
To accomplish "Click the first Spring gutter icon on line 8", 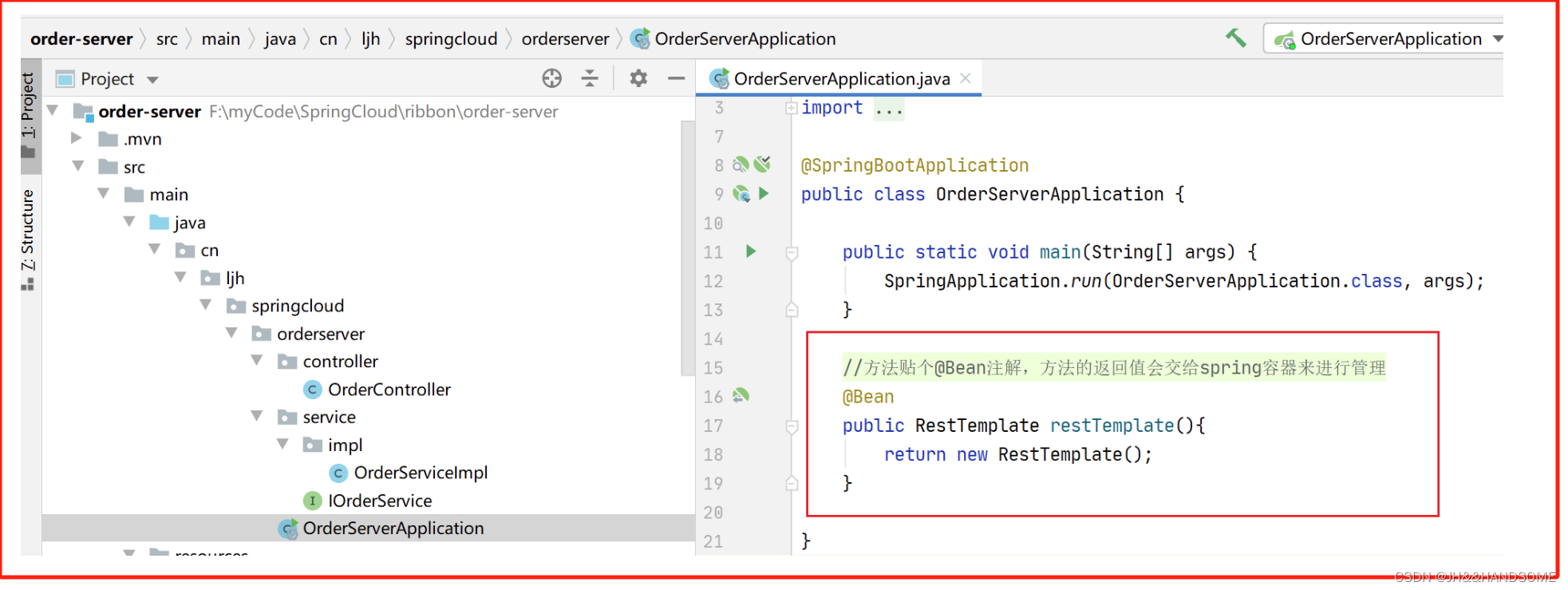I will 741,164.
